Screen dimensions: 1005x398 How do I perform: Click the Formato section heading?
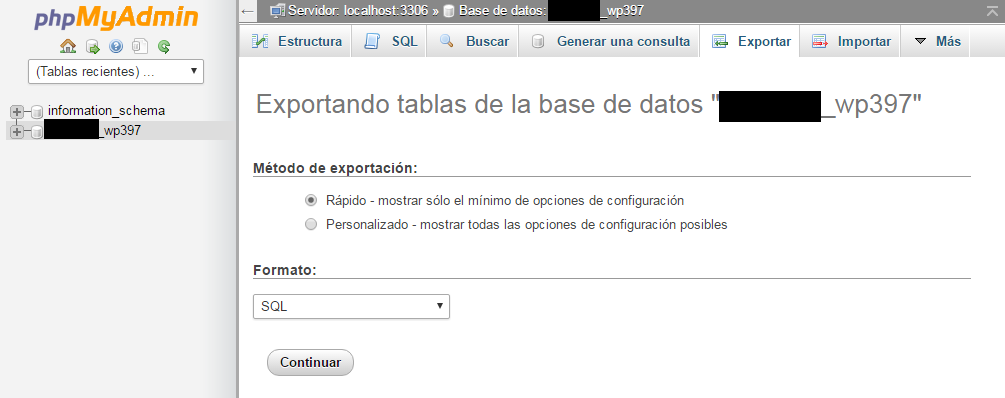[x=285, y=270]
